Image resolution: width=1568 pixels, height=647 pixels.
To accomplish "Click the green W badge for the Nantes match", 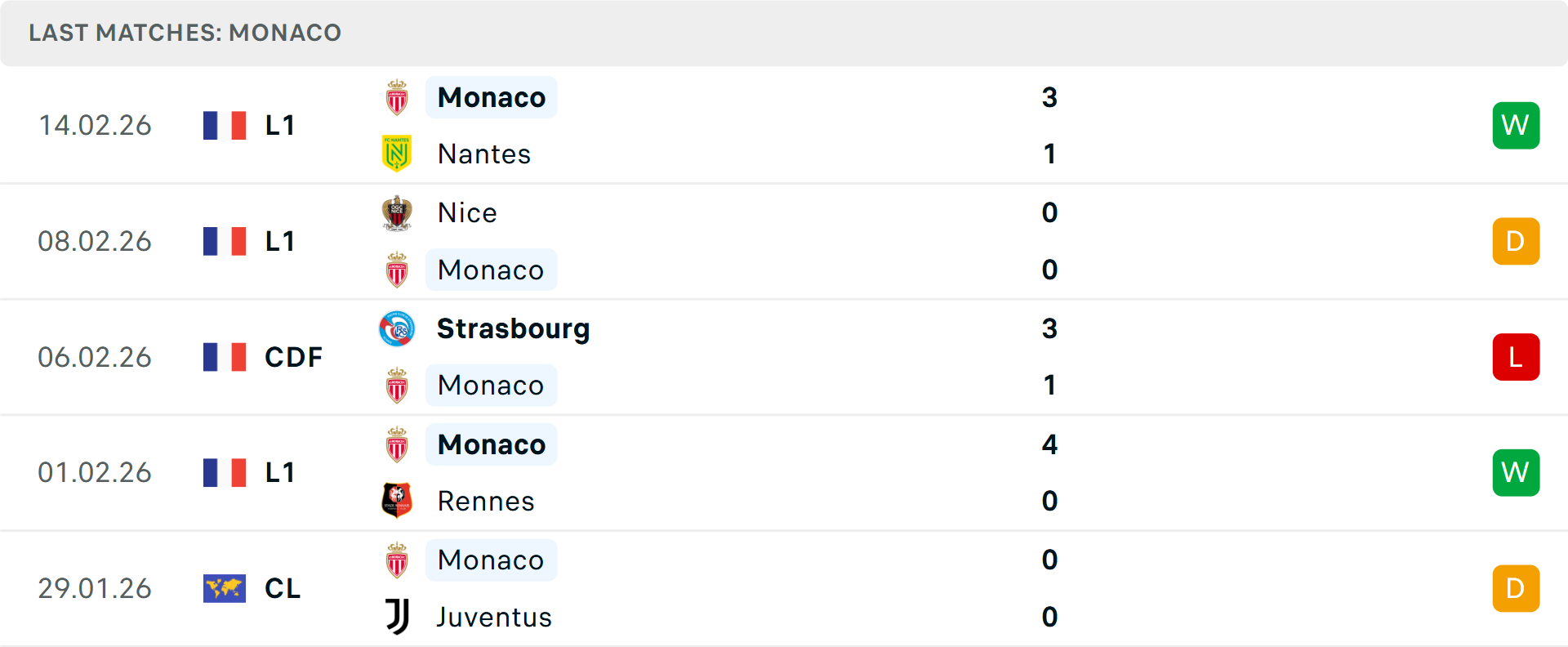I will (1516, 125).
